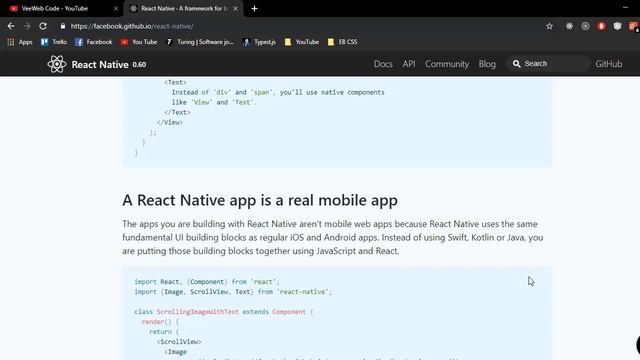Click the React Native atom logo
The width and height of the screenshot is (640, 360).
pyautogui.click(x=56, y=64)
